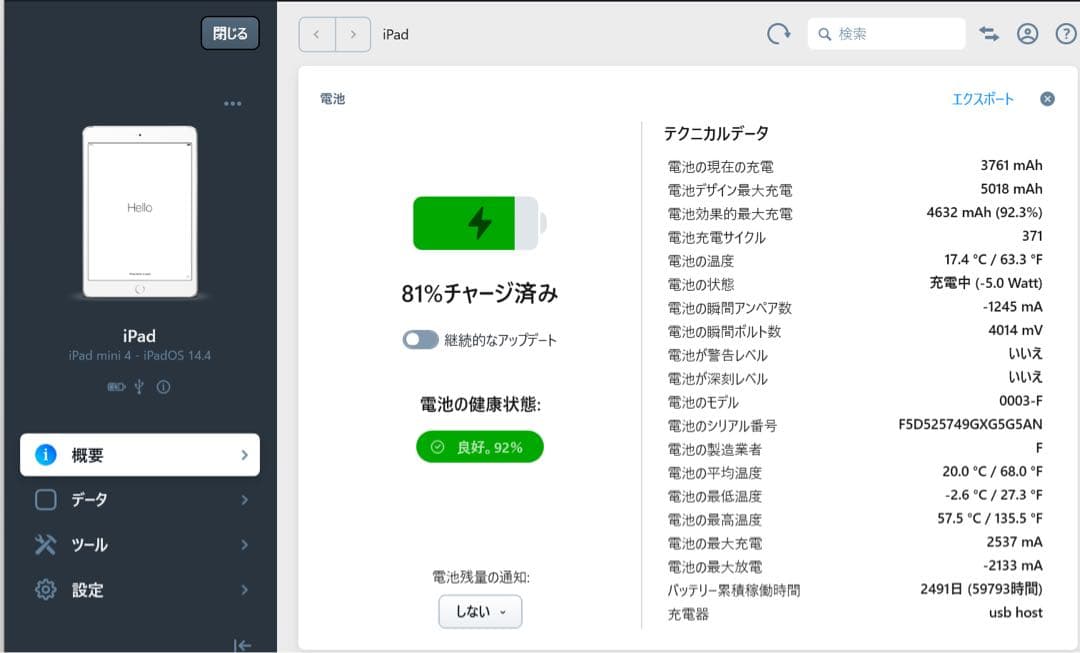
Task: Click the 4014 mV value
Action: click(1015, 330)
